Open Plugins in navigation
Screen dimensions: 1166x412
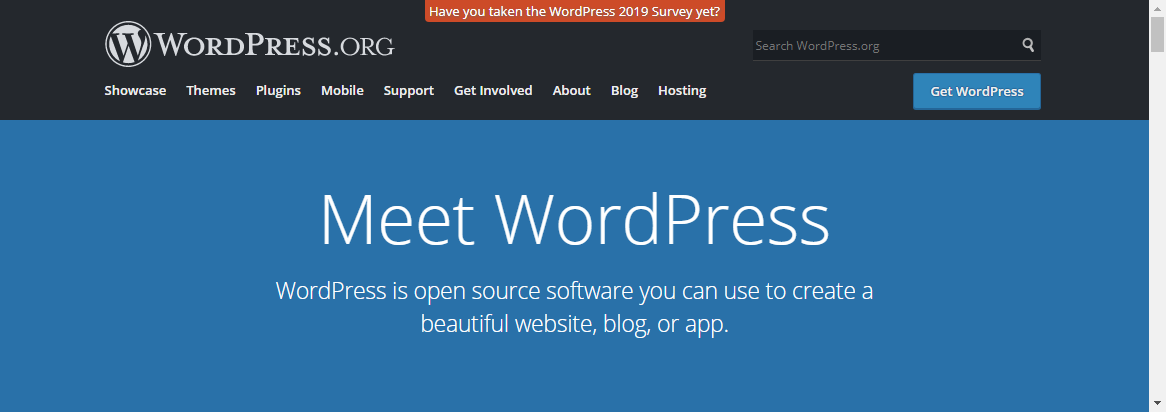[278, 91]
